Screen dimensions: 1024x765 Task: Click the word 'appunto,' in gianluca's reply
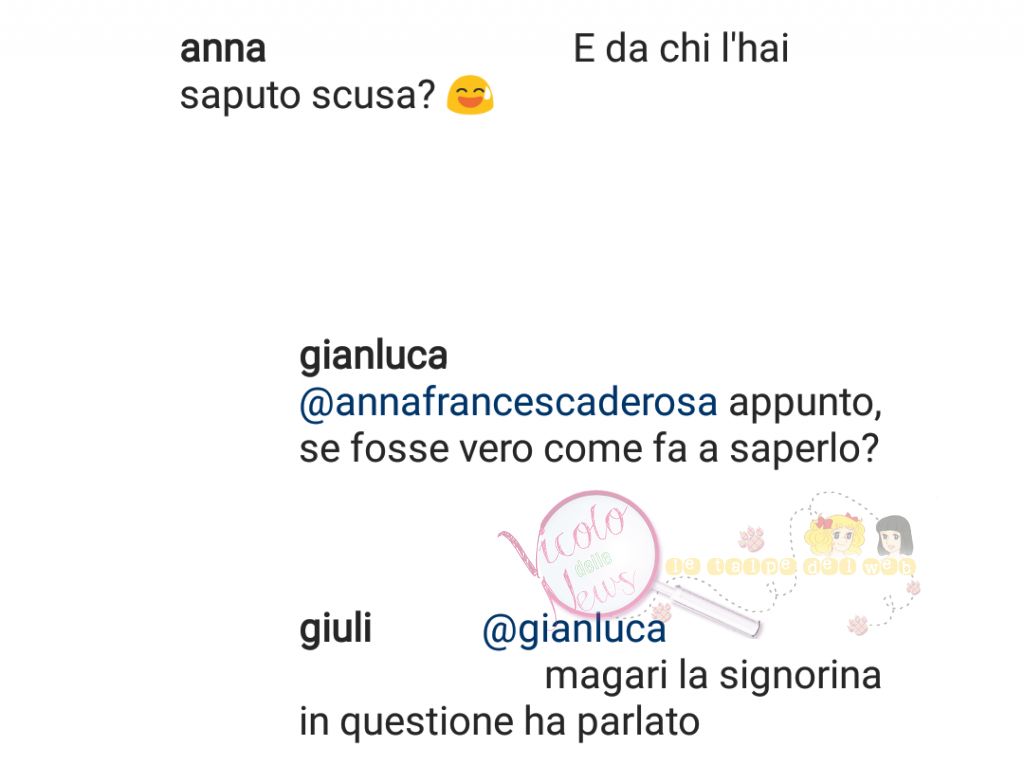pos(805,404)
